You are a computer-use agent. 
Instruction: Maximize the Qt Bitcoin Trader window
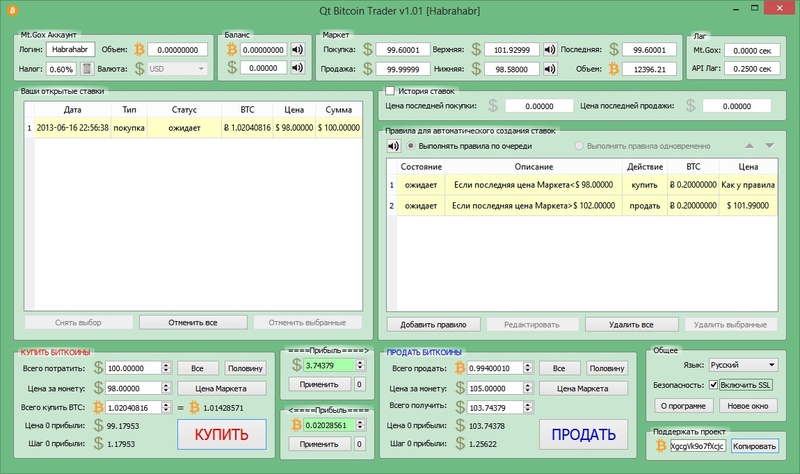[755, 8]
